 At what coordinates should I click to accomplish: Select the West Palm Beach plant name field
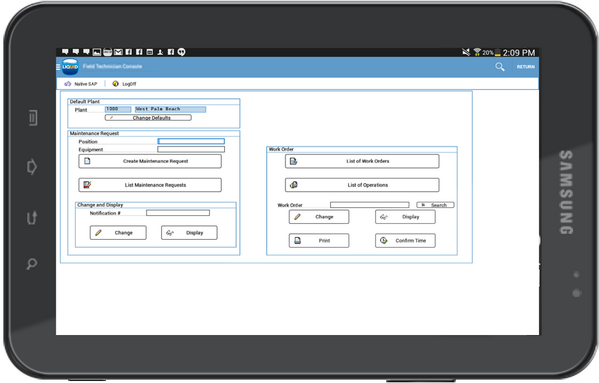pyautogui.click(x=170, y=109)
